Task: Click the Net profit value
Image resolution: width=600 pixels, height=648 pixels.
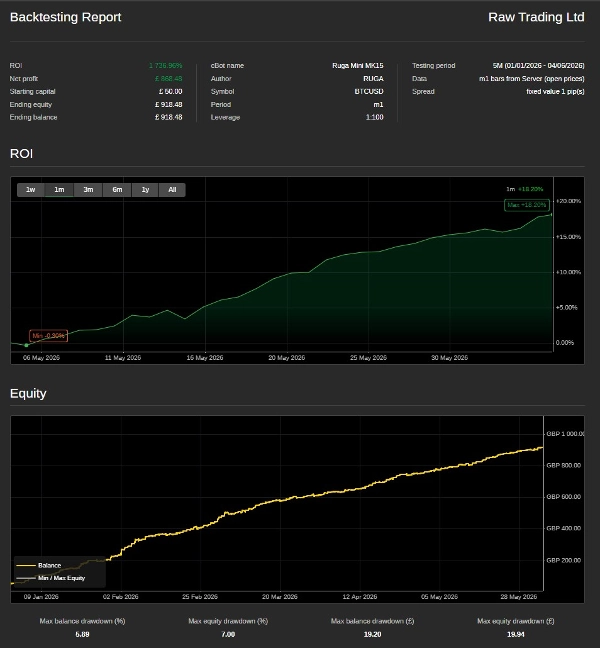Action: click(169, 79)
